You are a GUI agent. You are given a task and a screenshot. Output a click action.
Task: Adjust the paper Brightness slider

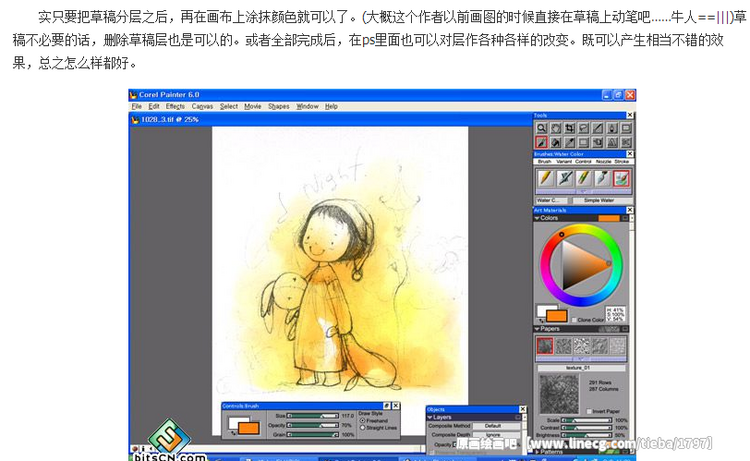[586, 435]
